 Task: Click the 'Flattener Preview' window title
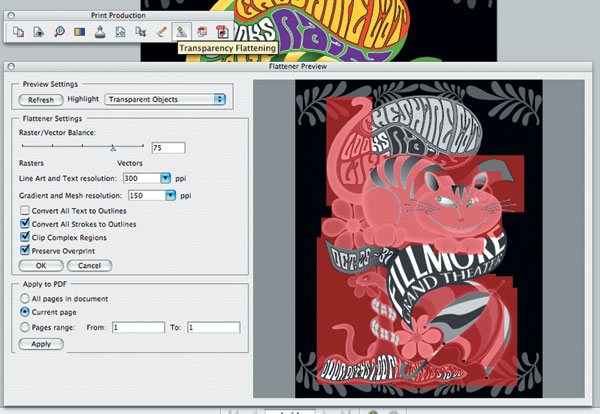click(298, 67)
